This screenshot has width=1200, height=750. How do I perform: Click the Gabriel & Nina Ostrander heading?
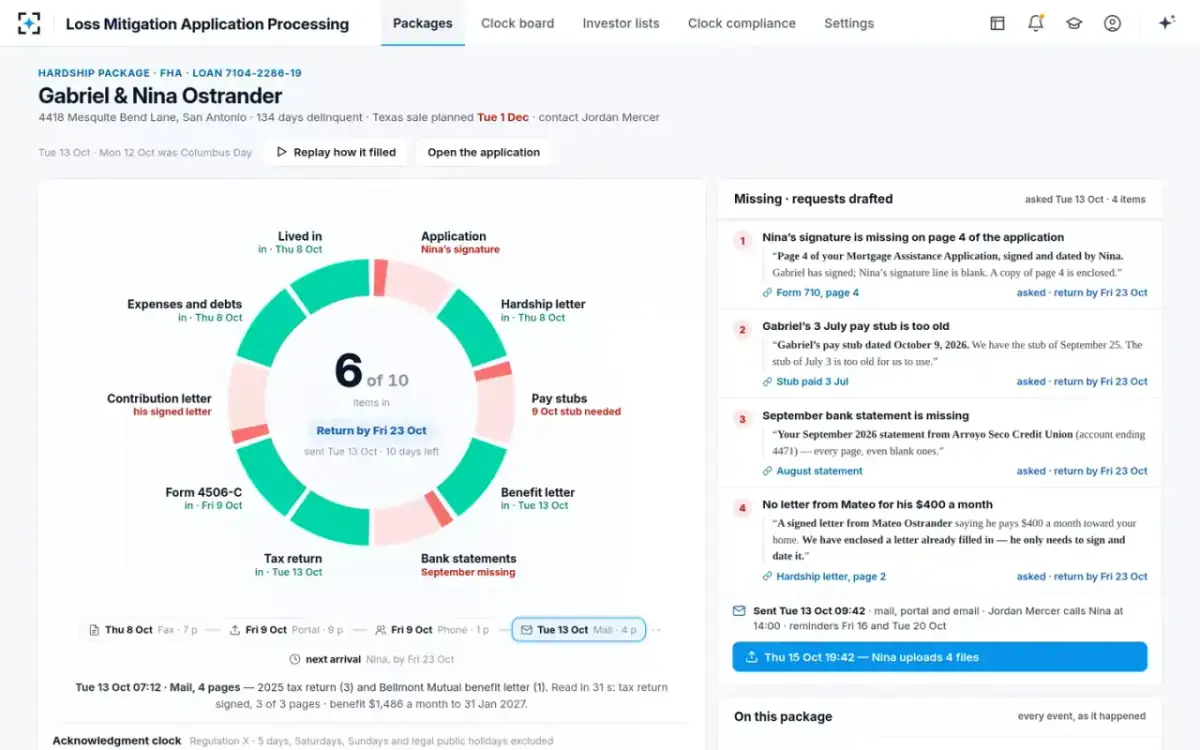pyautogui.click(x=160, y=96)
